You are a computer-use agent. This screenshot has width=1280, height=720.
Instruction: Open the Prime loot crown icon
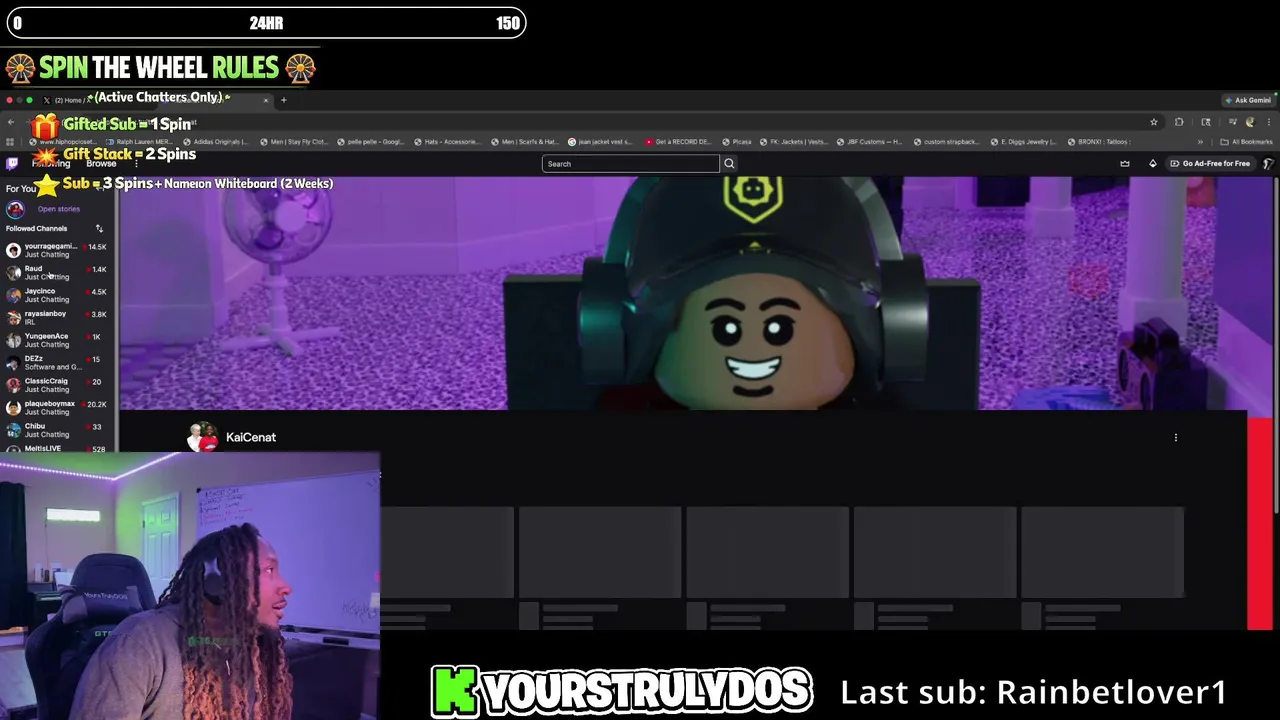[1125, 164]
